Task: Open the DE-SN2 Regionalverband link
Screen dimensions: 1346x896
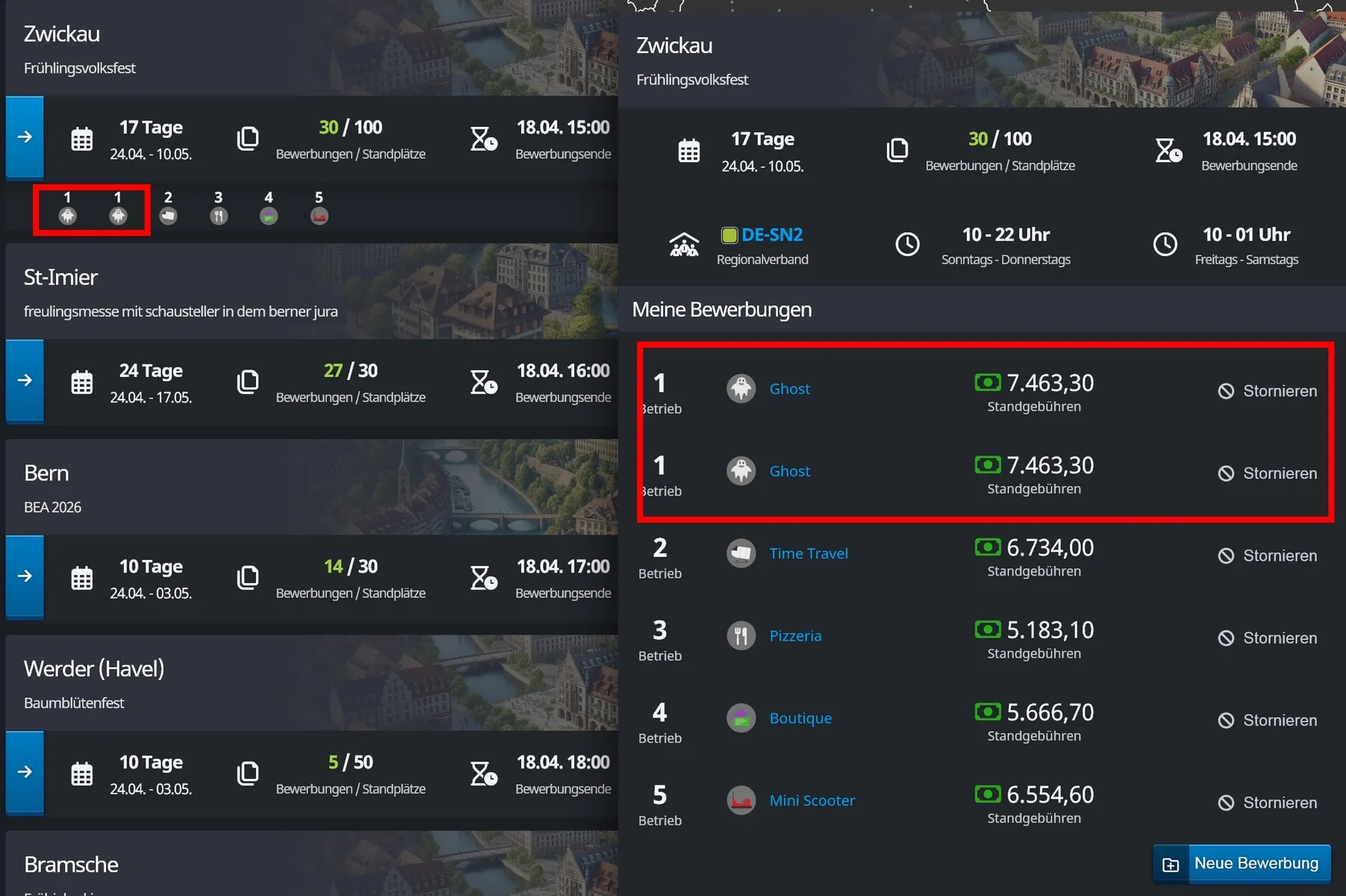Action: click(x=772, y=235)
